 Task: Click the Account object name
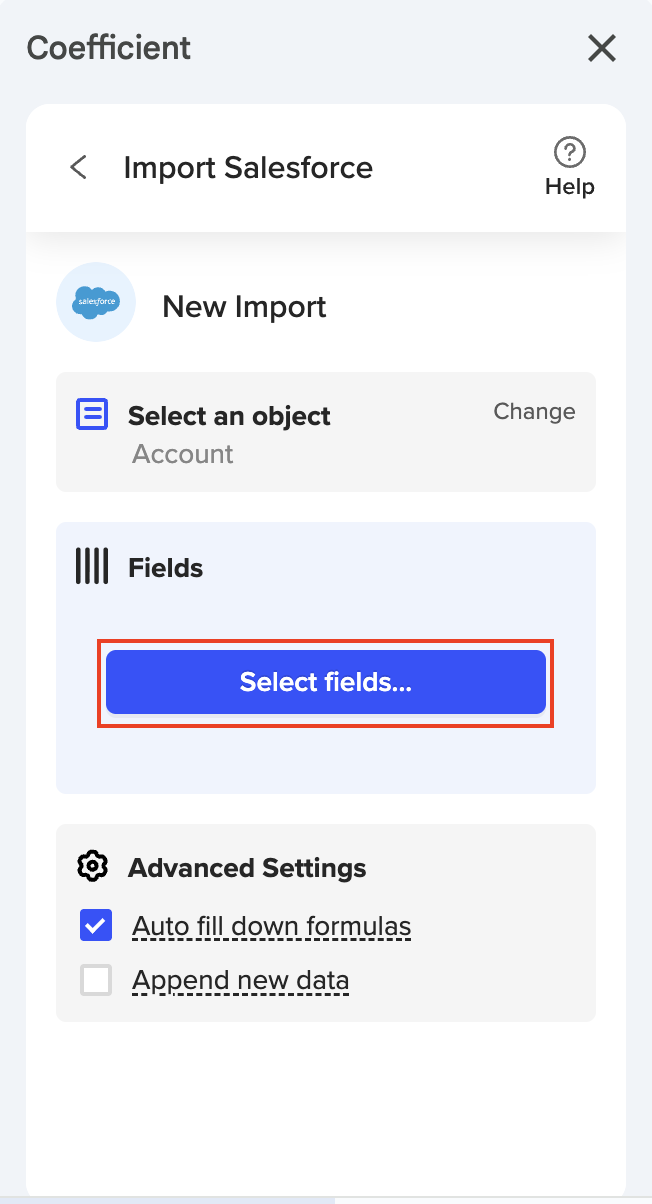(x=183, y=454)
